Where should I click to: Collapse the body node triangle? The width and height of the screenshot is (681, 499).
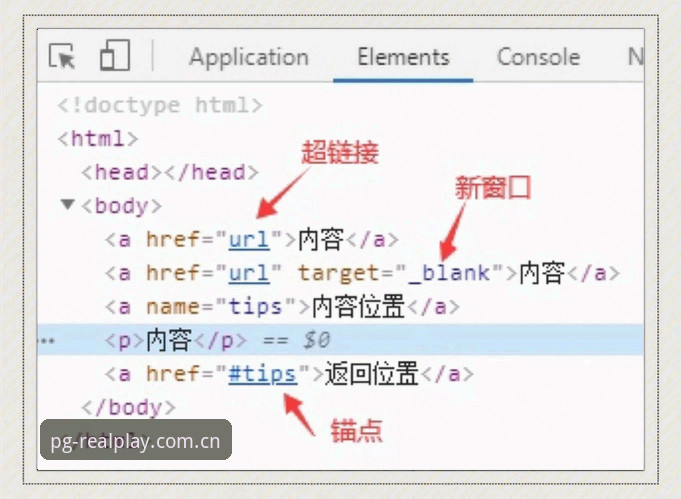(67, 204)
